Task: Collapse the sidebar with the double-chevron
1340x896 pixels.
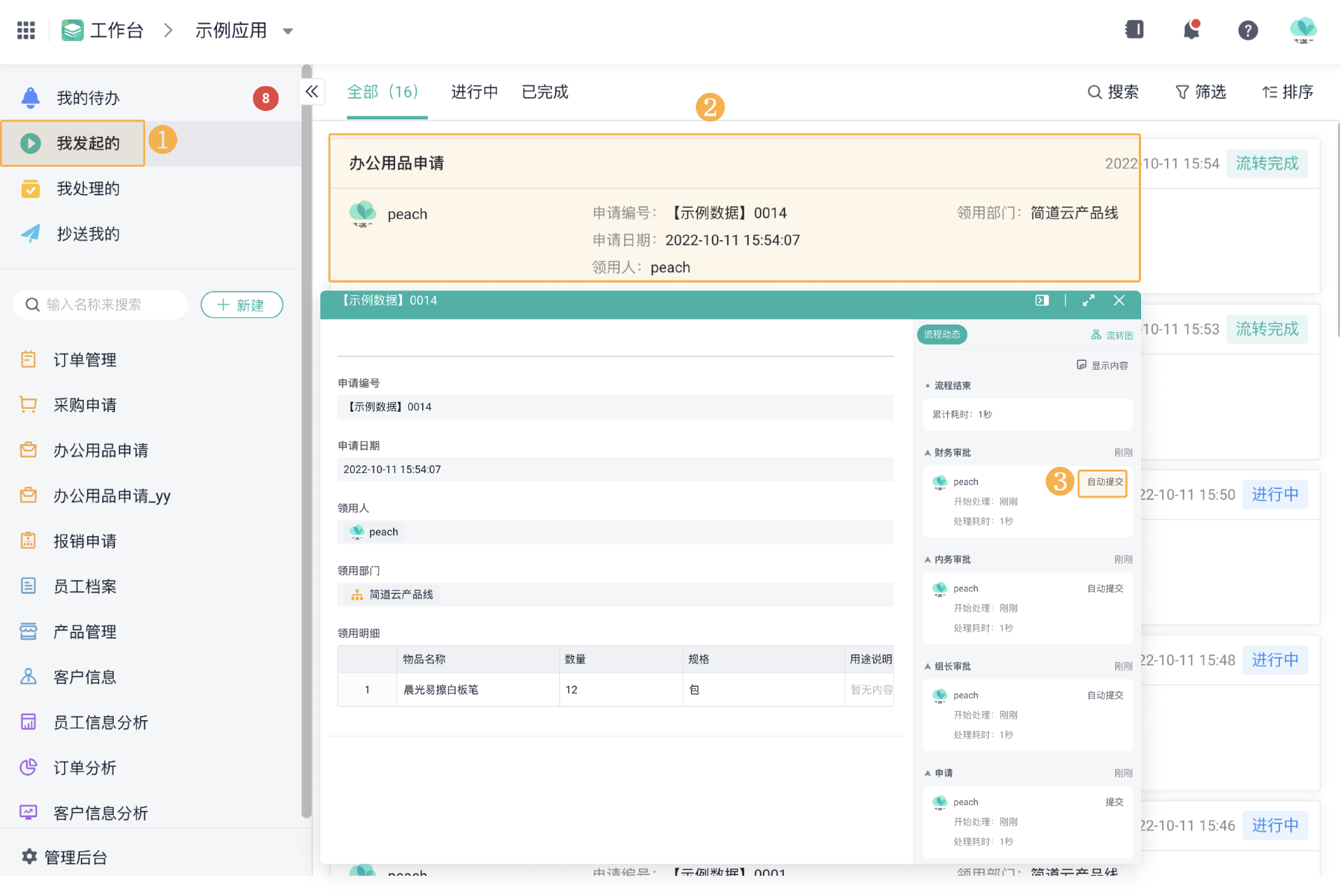Action: pos(311,91)
